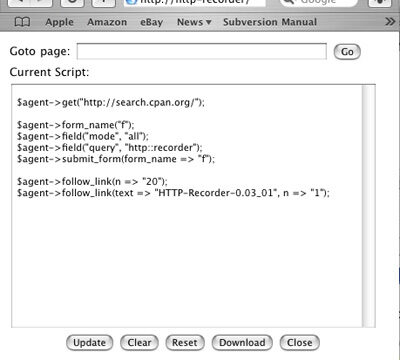Open the eBay bookmark
Screen dimensions: 400x360
coord(152,22)
